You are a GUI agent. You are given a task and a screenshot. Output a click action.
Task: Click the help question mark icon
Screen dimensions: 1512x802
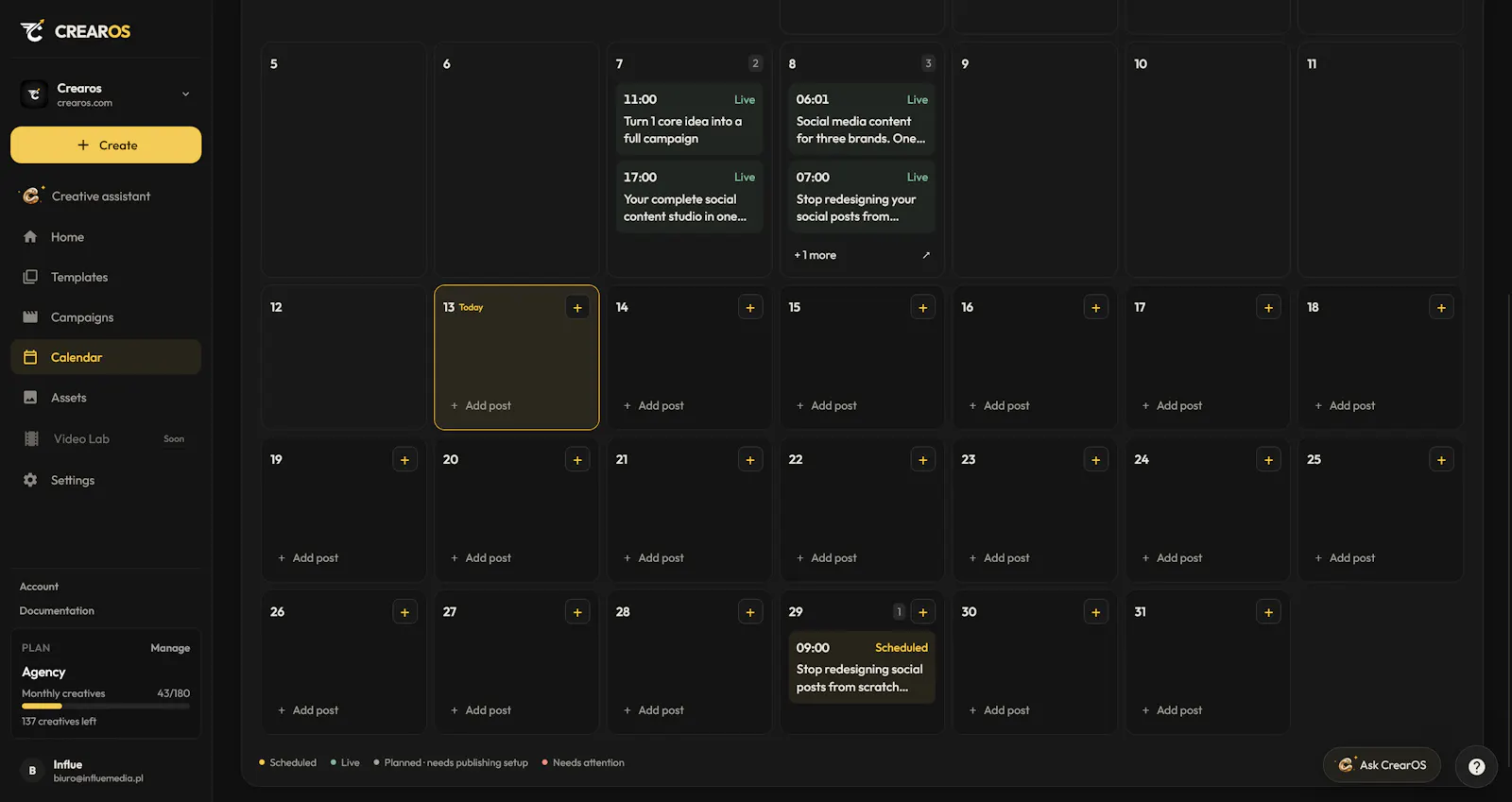pyautogui.click(x=1477, y=767)
